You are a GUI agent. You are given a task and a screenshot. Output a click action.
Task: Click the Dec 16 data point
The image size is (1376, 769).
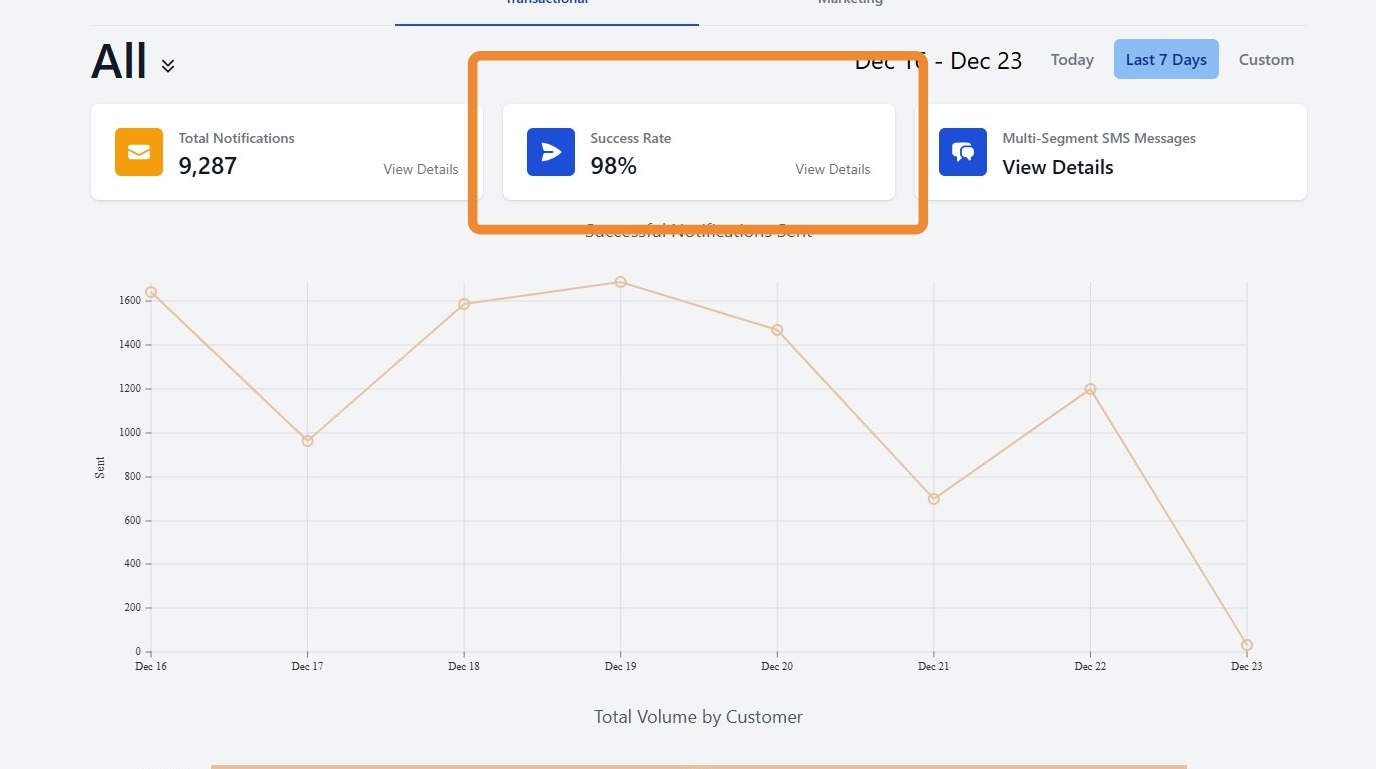[x=151, y=292]
